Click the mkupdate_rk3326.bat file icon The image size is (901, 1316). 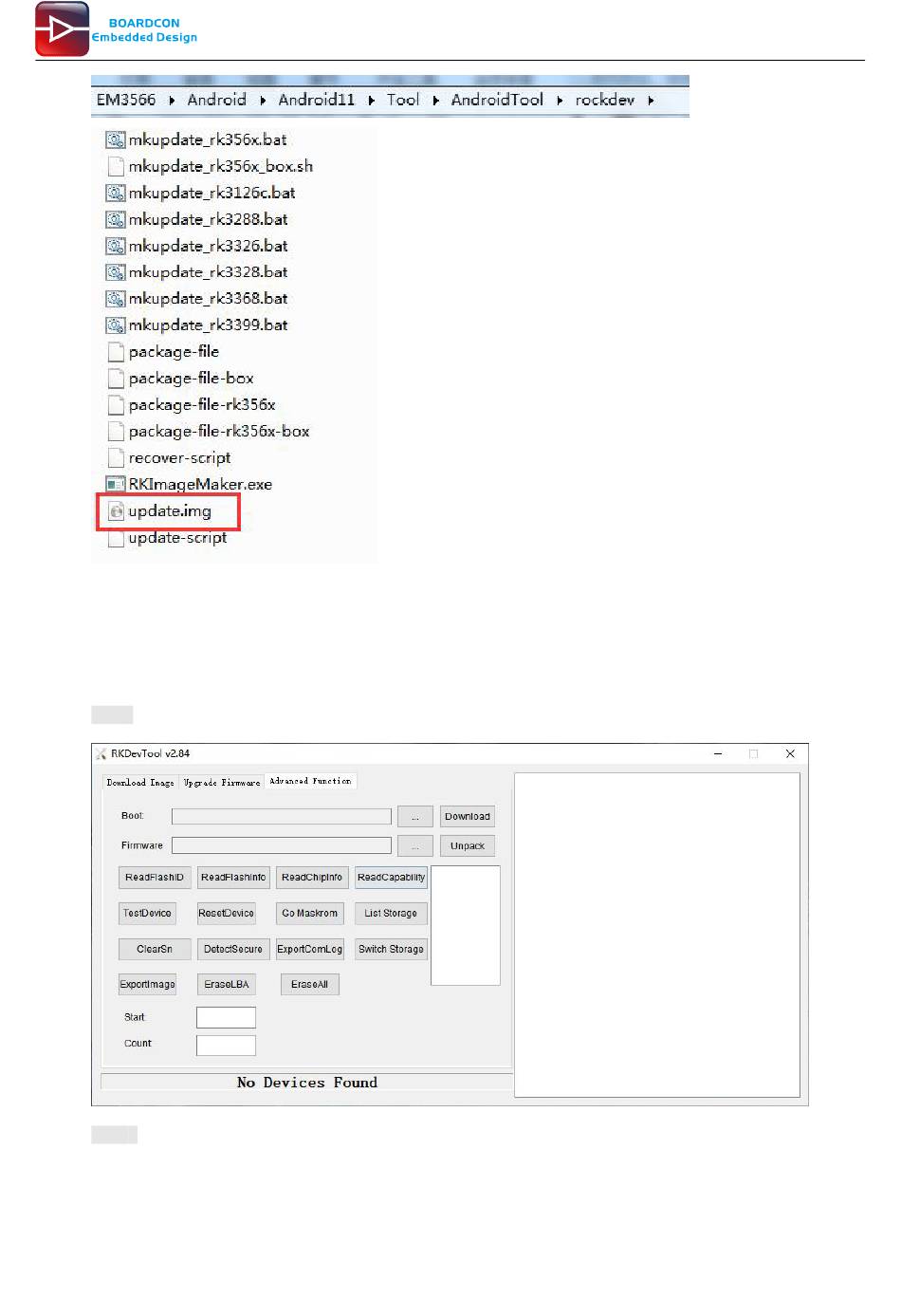(x=116, y=246)
